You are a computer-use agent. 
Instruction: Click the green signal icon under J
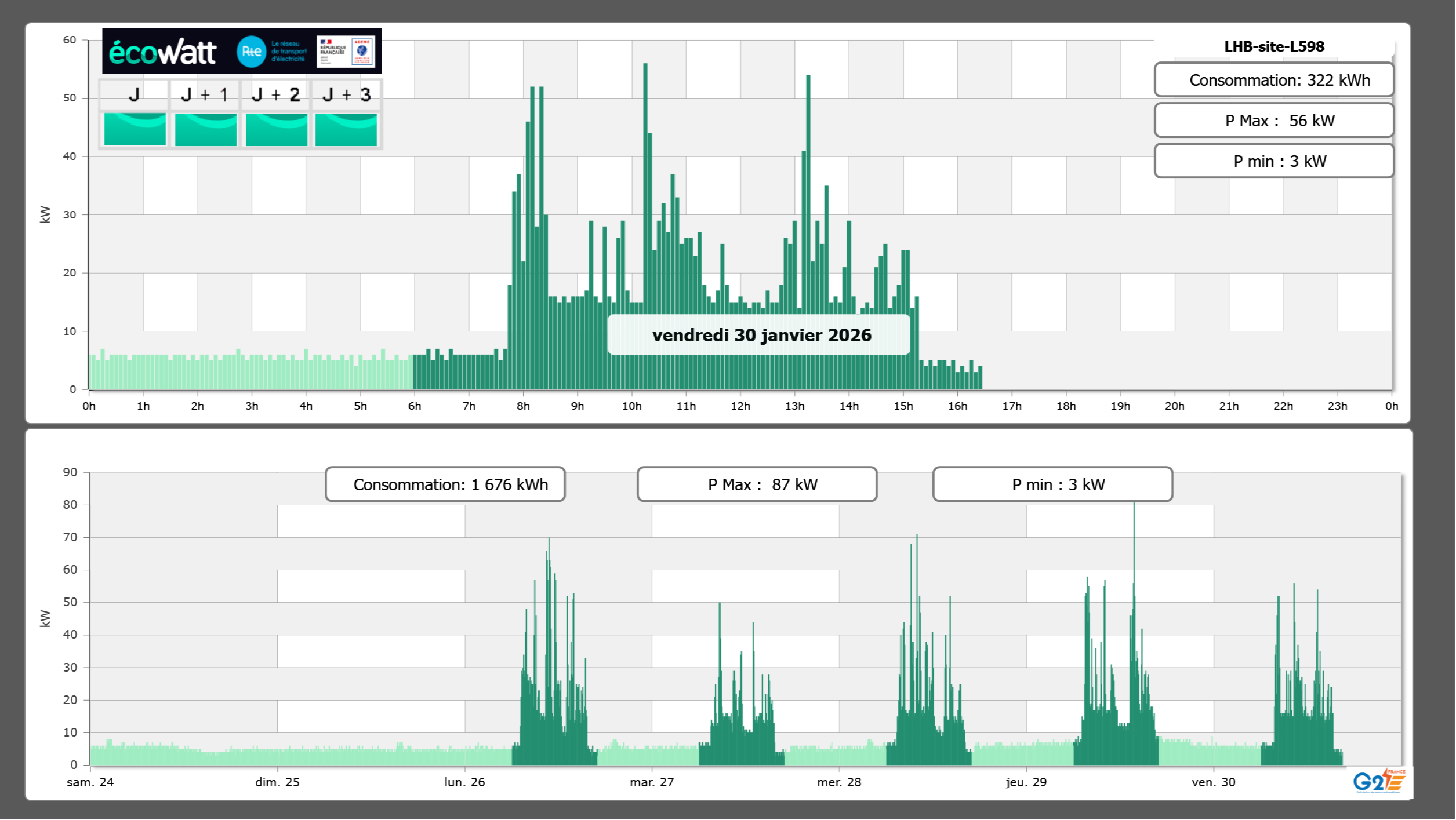click(x=135, y=129)
